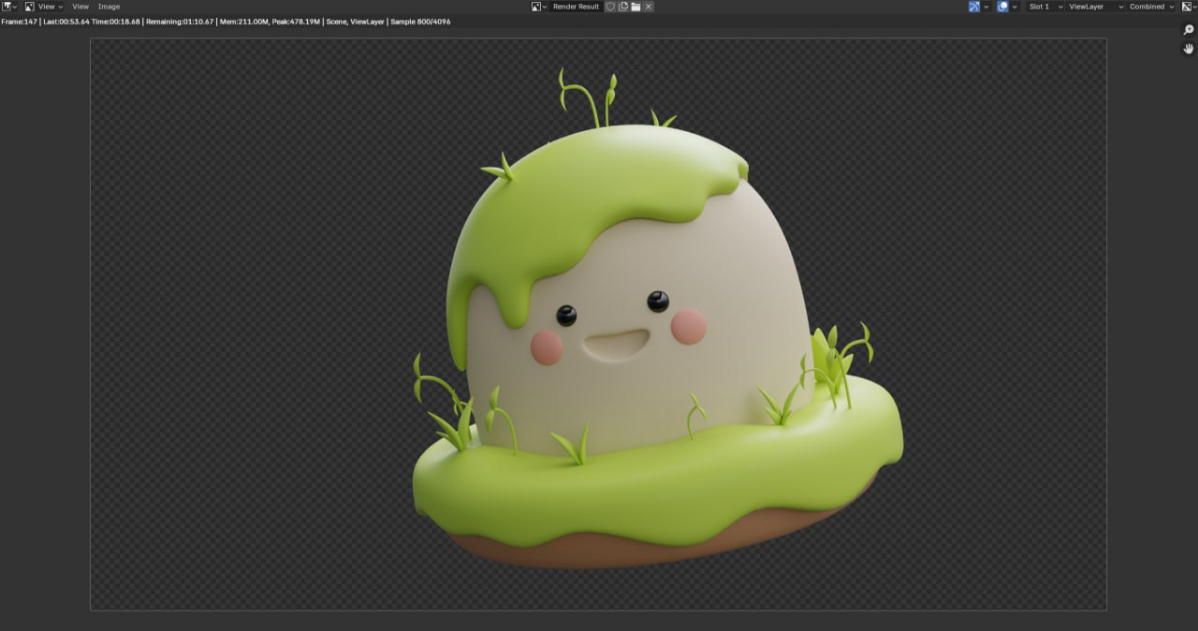Viewport: 1198px width, 631px height.
Task: Expand the ViewLayer dropdown
Action: [1096, 6]
